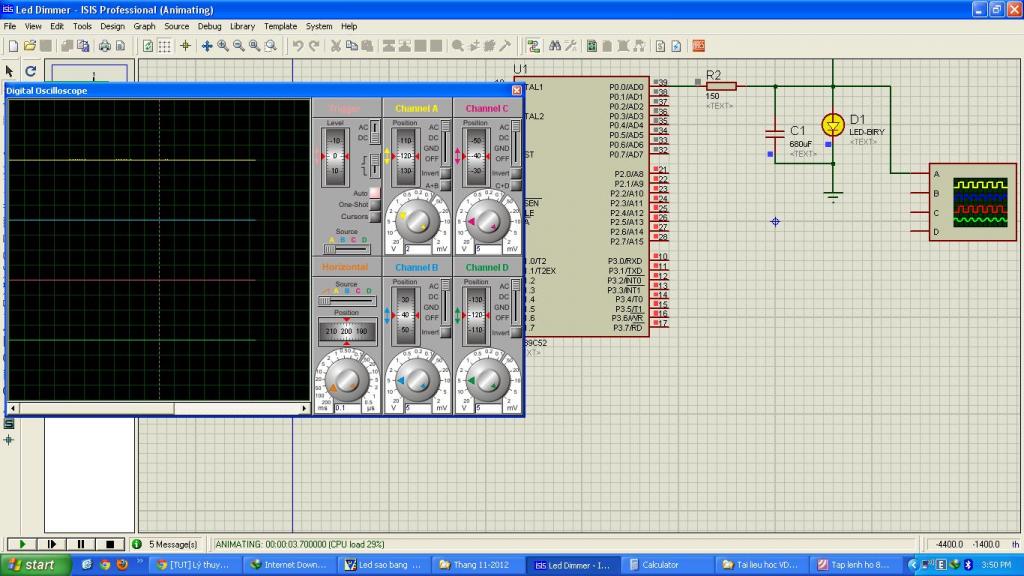Screen dimensions: 1024x576
Task: Toggle Channel A Invert button
Action: 446,173
